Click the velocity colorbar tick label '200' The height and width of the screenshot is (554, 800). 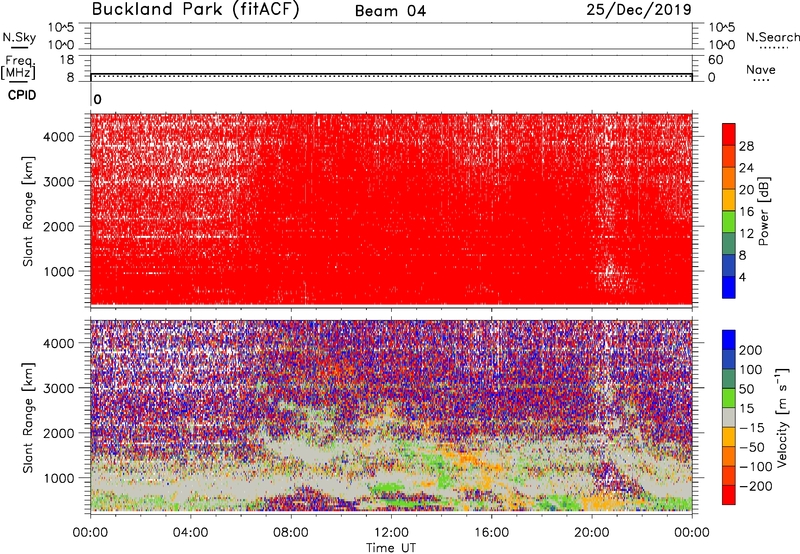[x=751, y=350]
